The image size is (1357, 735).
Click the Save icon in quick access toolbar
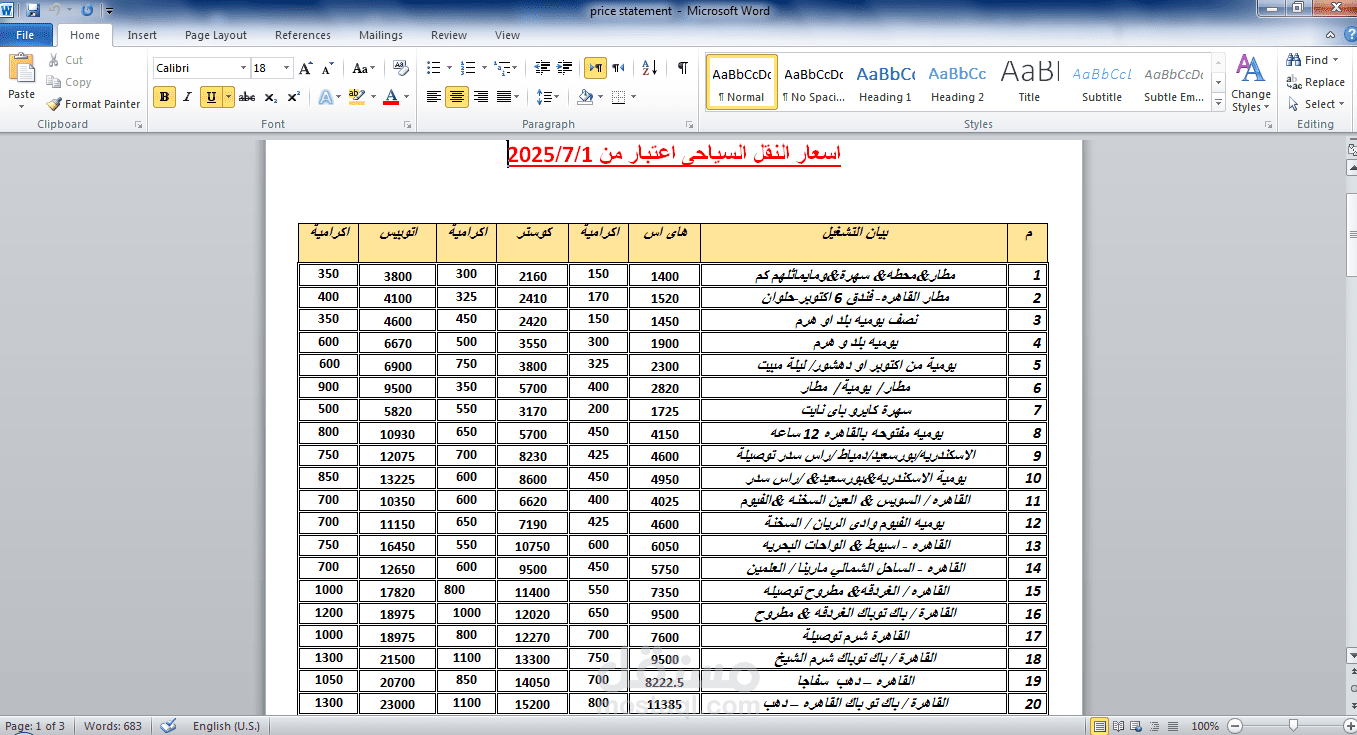[33, 10]
